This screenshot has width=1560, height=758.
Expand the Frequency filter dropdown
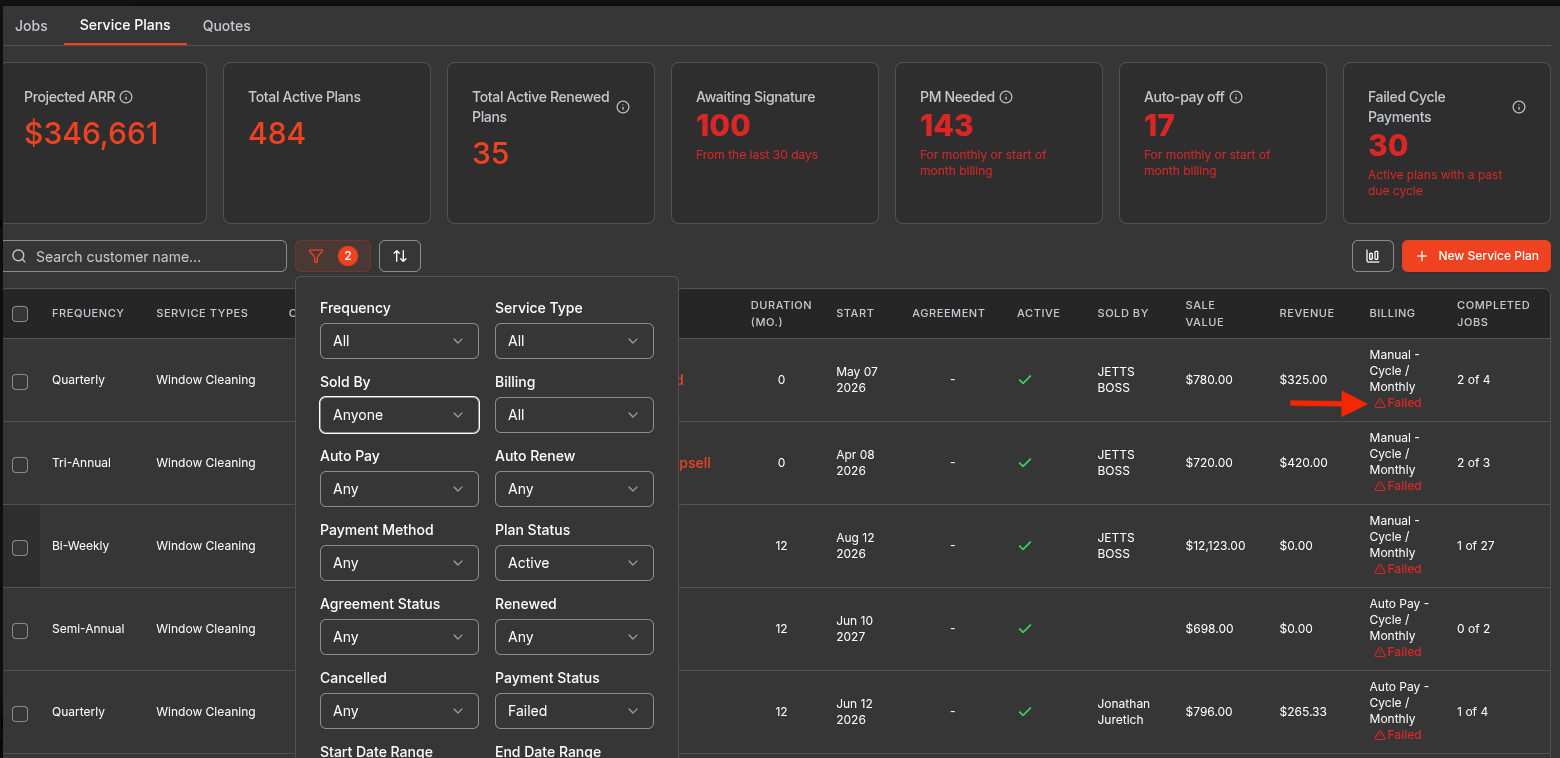pos(399,341)
